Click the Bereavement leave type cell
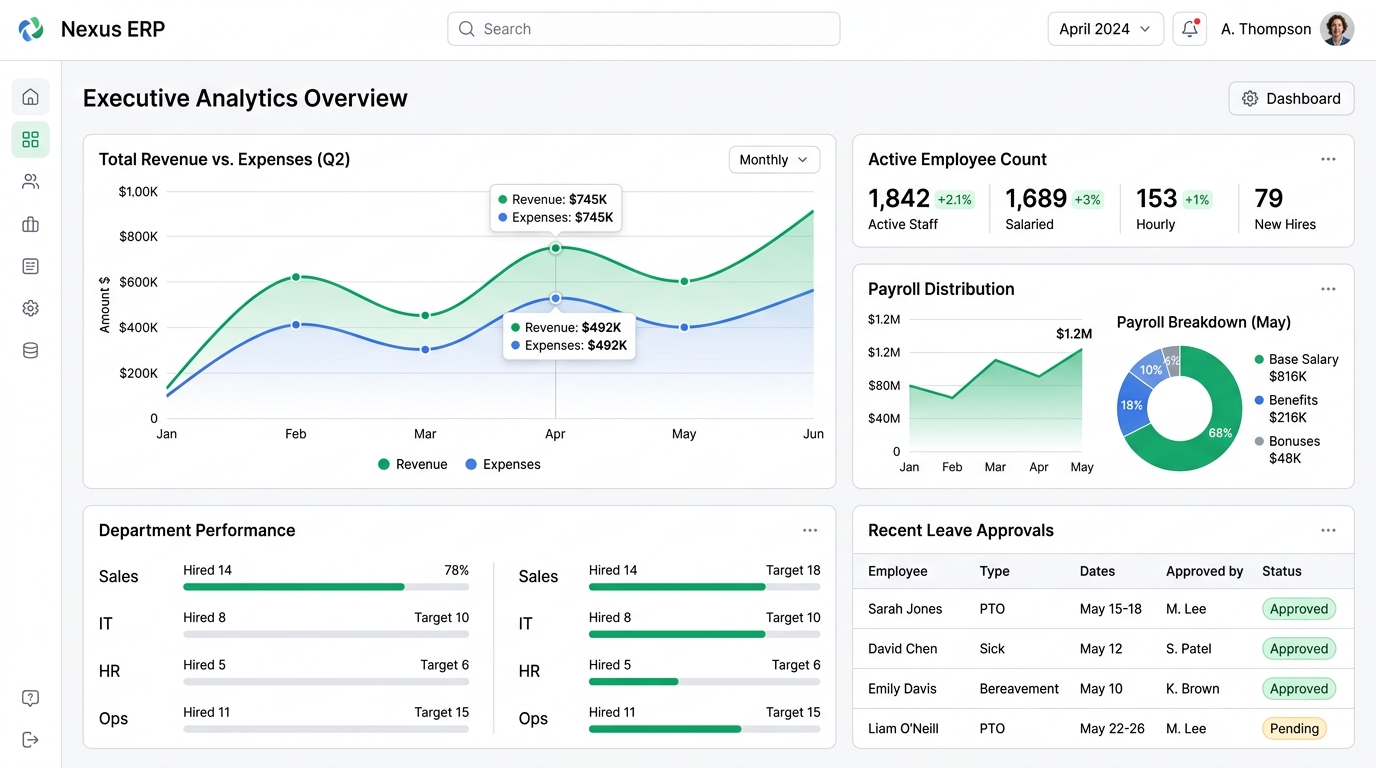 (x=1019, y=689)
